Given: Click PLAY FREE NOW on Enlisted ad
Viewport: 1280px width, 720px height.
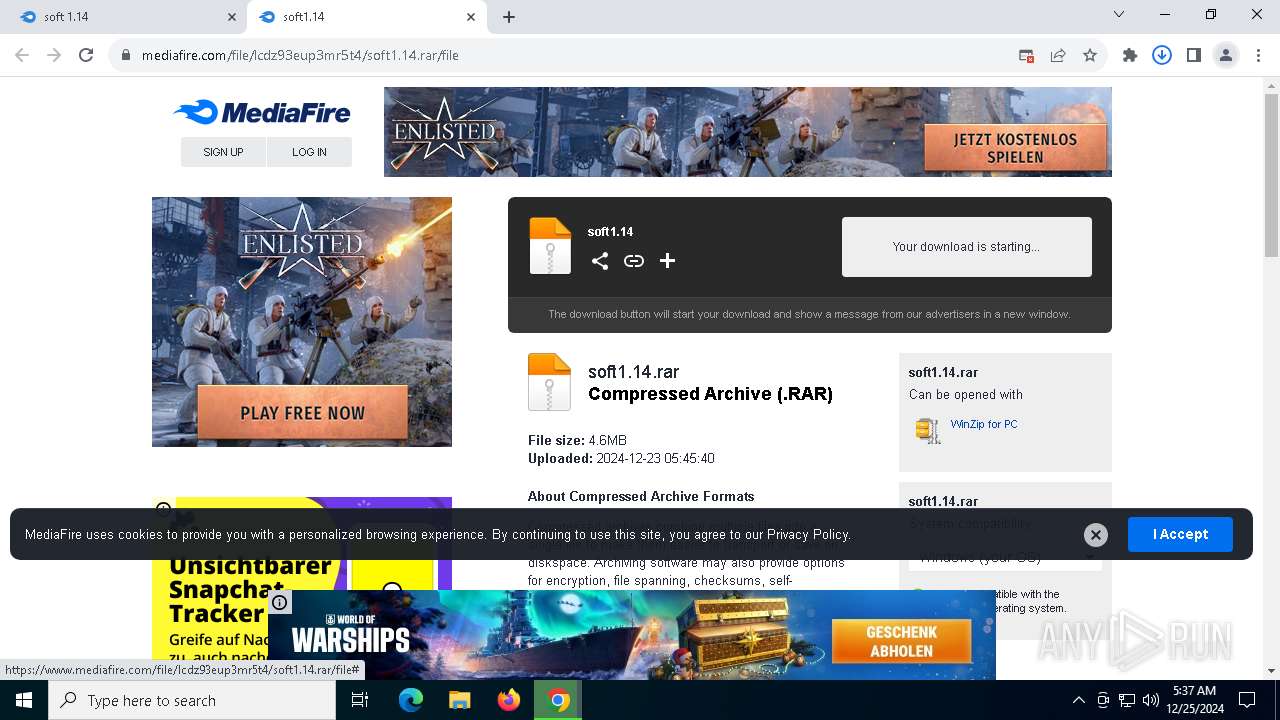Looking at the screenshot, I should pos(302,413).
